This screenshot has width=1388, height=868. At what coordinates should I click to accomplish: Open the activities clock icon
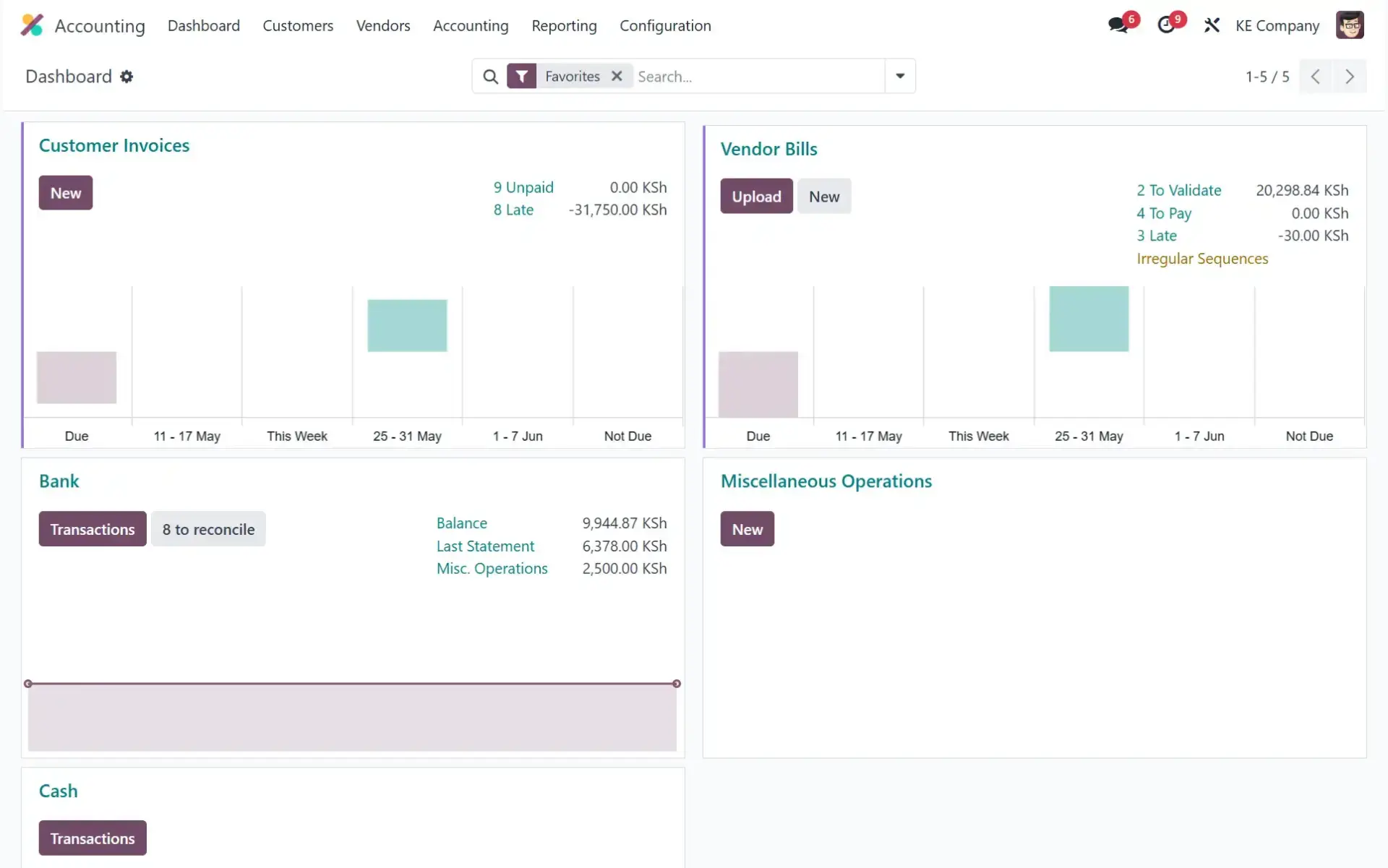[x=1165, y=25]
